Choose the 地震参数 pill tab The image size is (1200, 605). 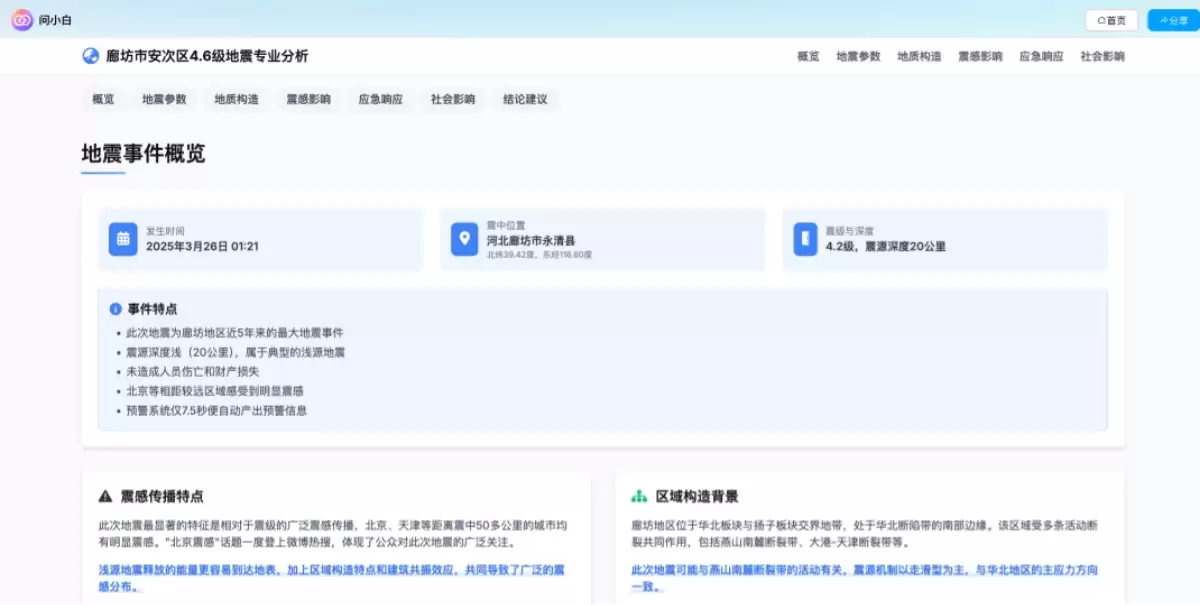pos(164,99)
